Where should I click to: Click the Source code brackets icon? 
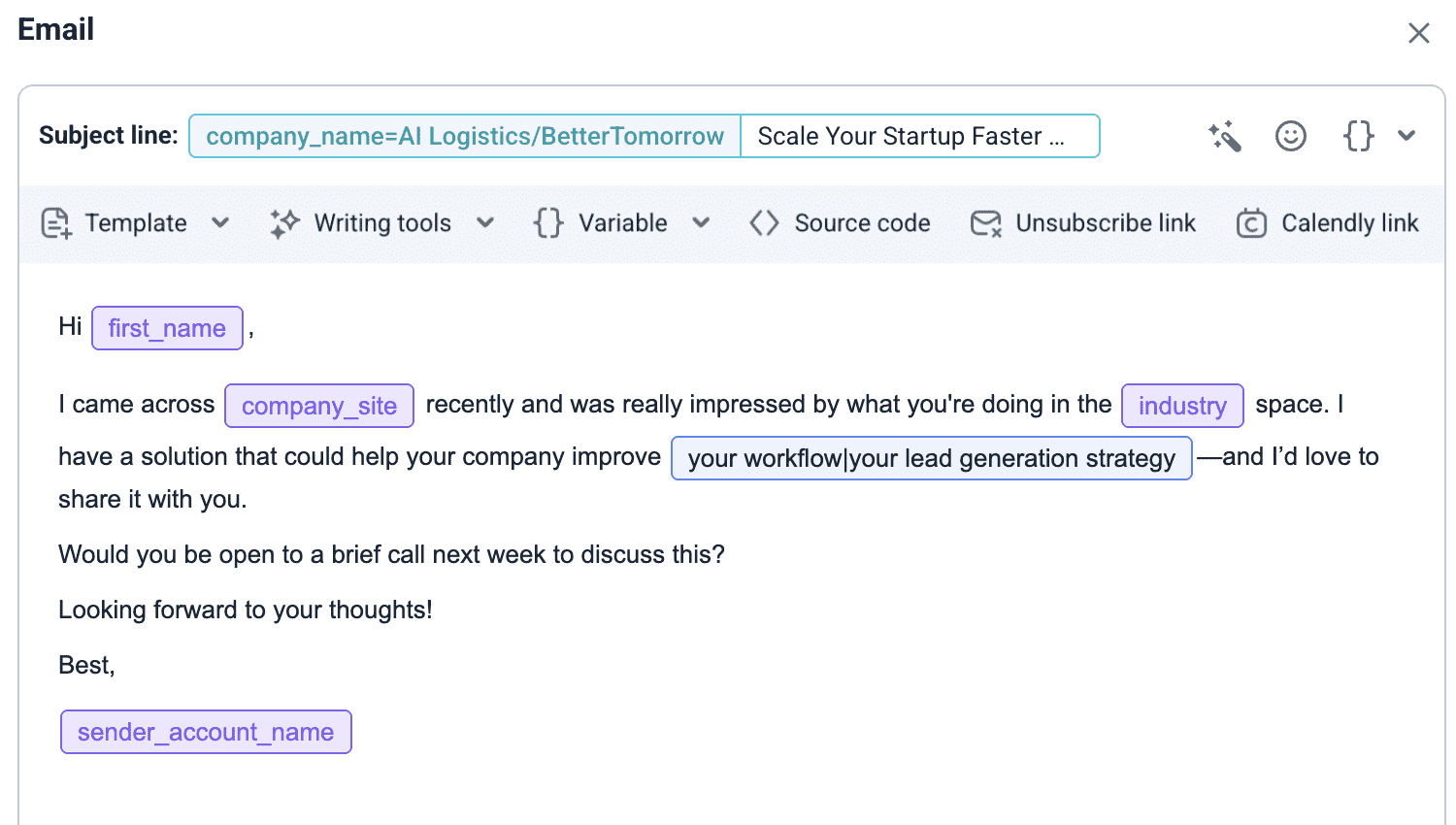[x=764, y=223]
